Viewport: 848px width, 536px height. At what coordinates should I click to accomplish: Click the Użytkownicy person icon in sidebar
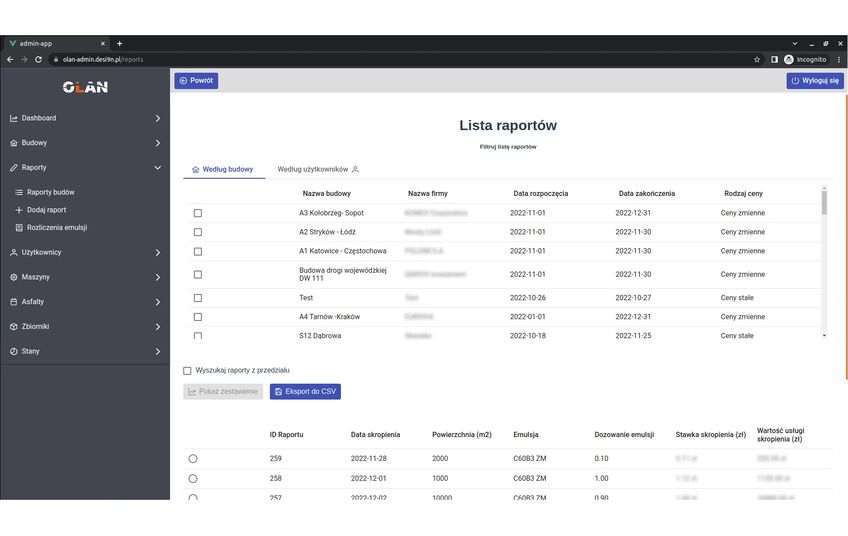point(14,253)
